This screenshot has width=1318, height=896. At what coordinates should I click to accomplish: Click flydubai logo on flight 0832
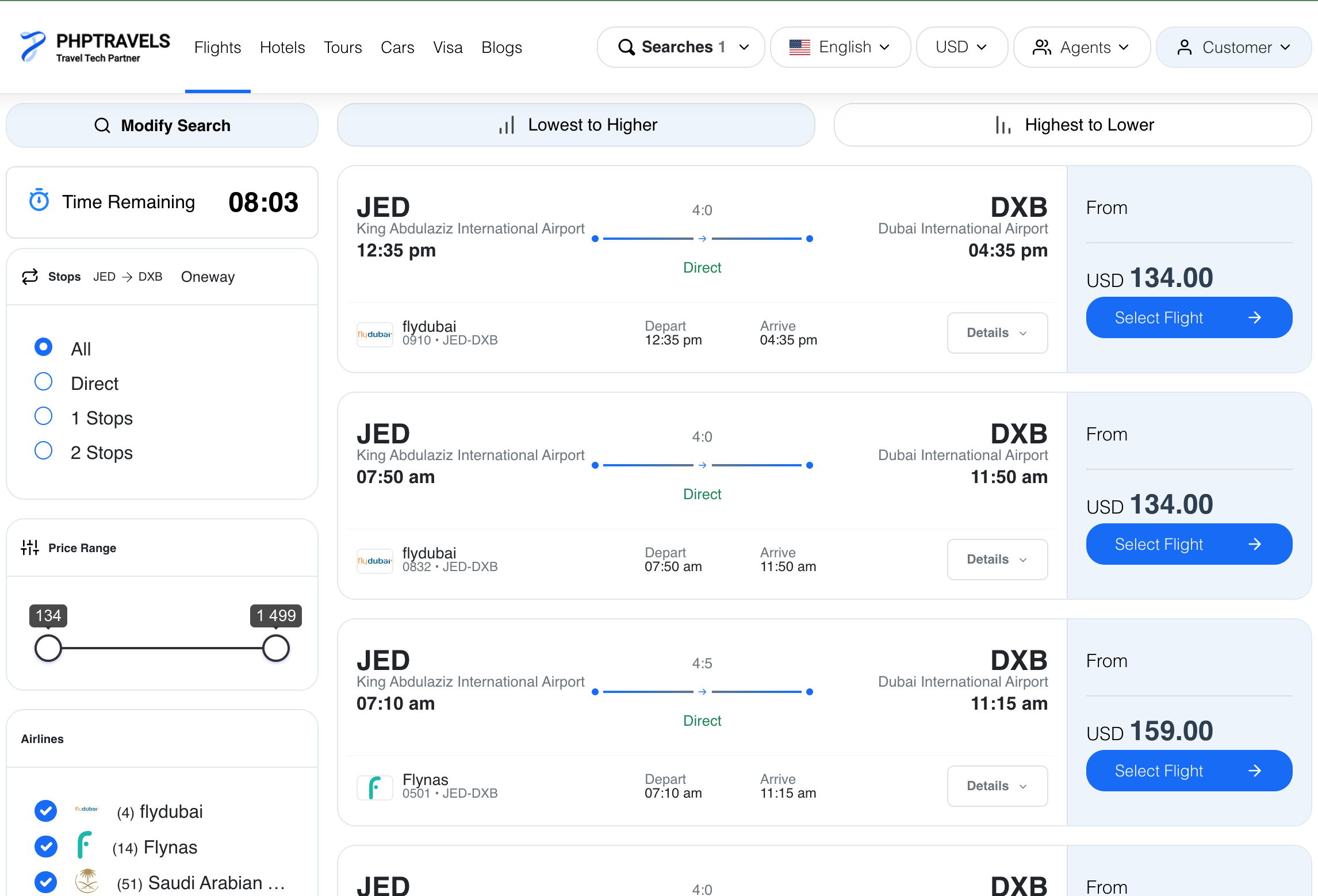coord(375,561)
